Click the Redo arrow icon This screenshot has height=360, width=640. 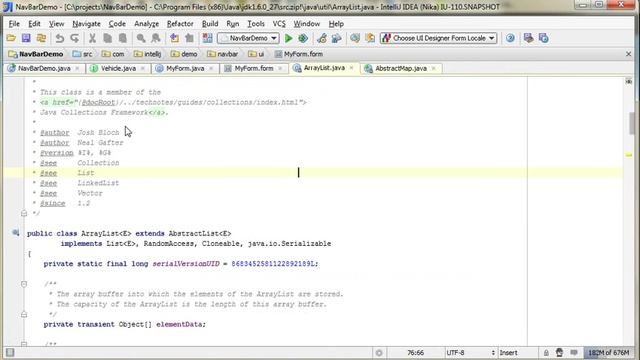point(75,38)
